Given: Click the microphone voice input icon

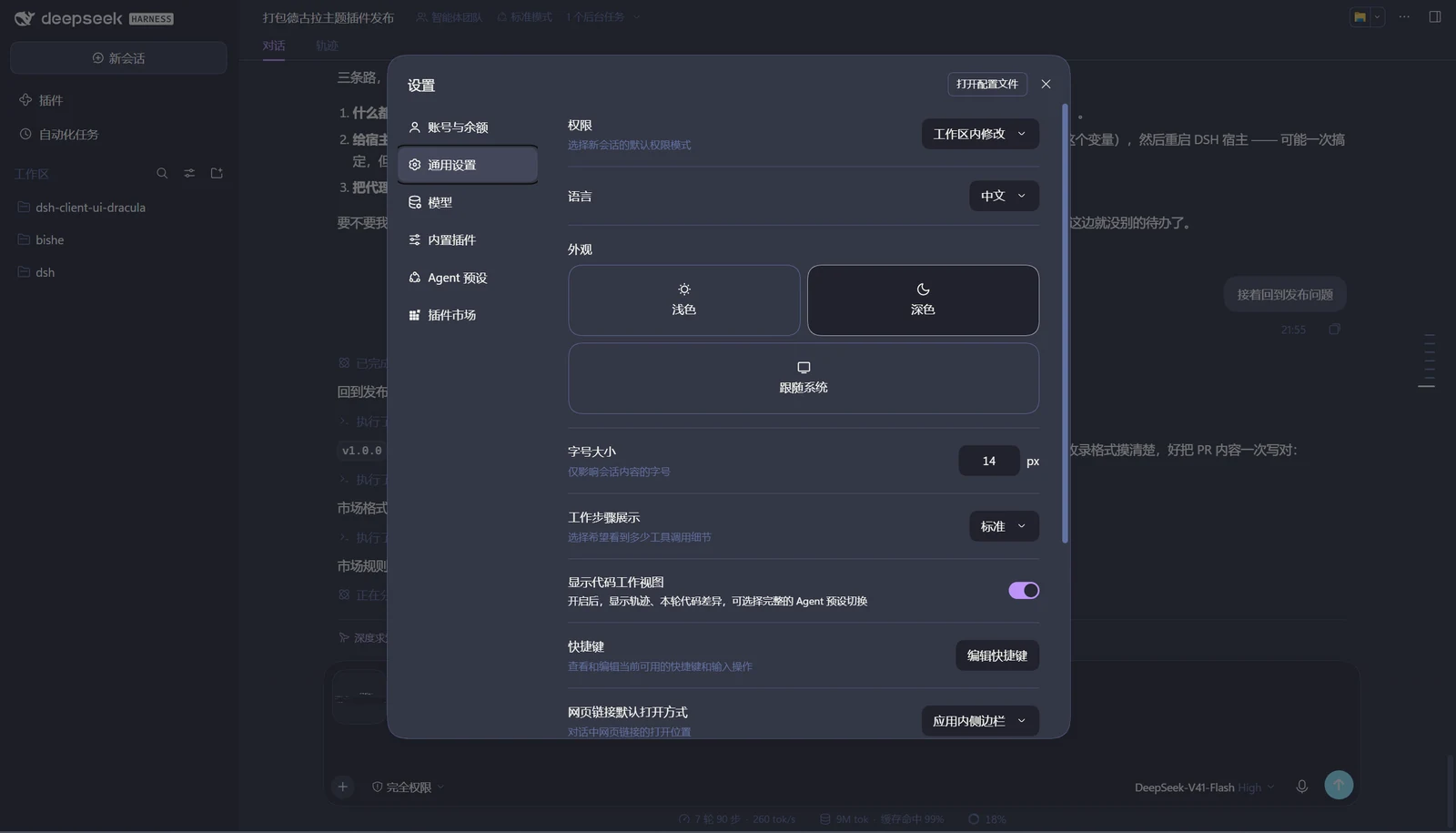Looking at the screenshot, I should click(1301, 787).
